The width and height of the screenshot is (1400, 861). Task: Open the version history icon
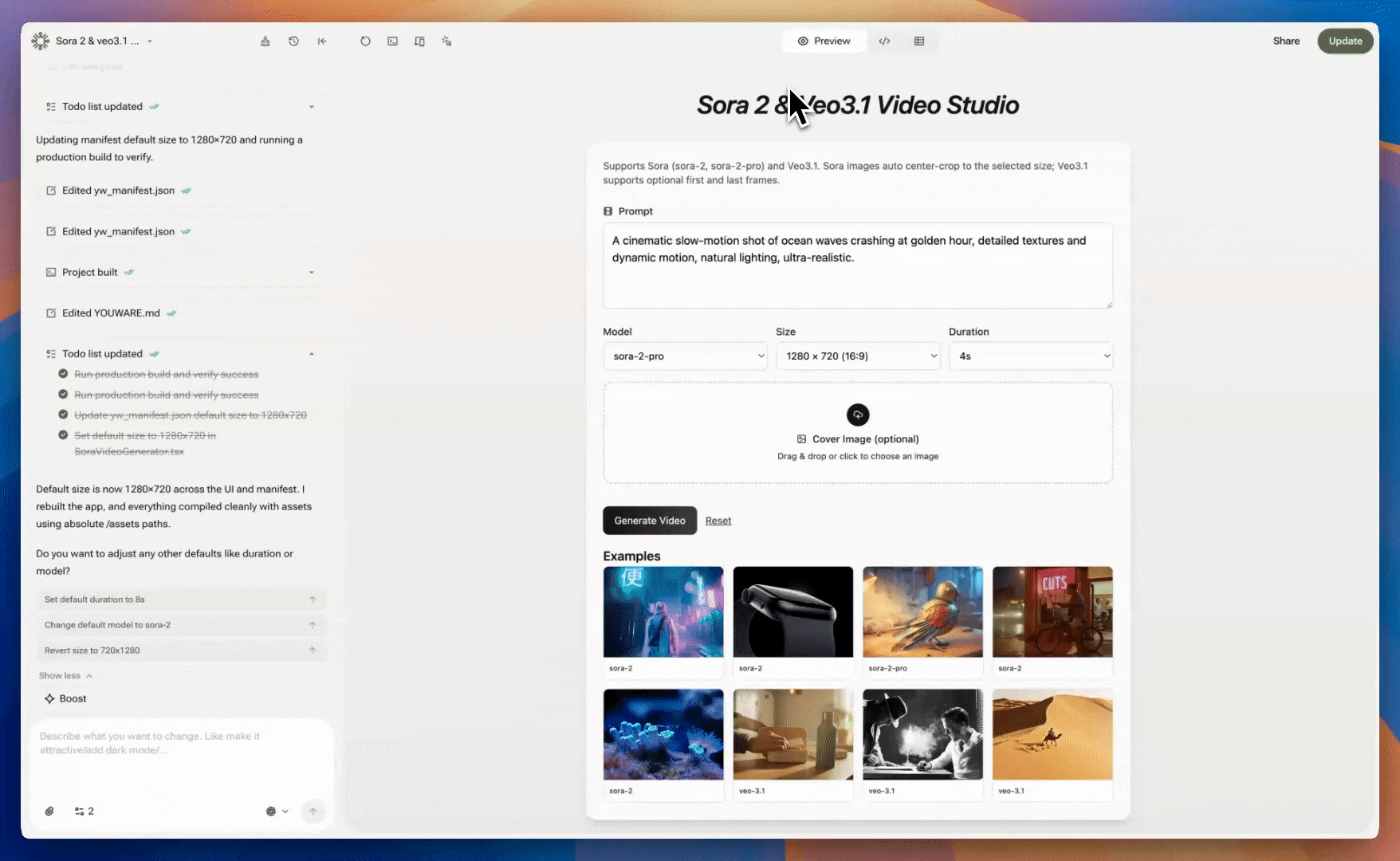293,41
